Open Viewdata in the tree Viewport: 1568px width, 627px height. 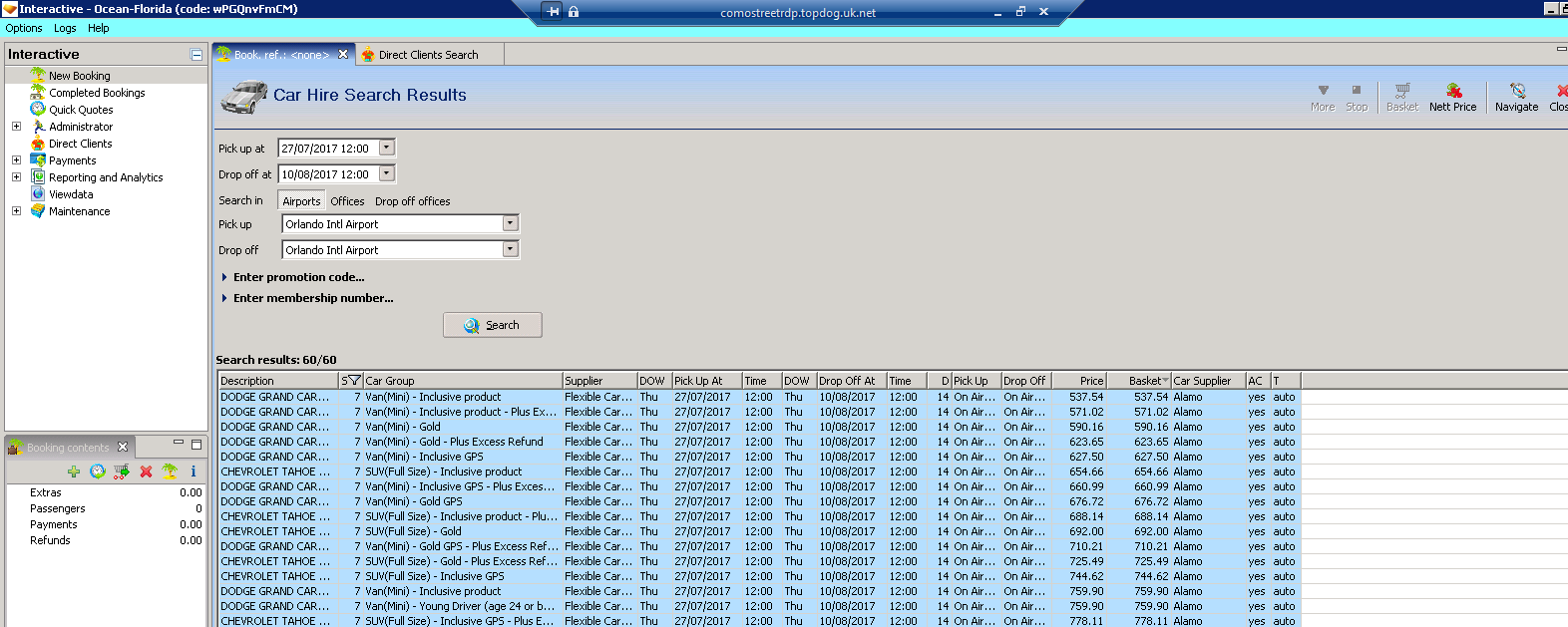point(71,194)
